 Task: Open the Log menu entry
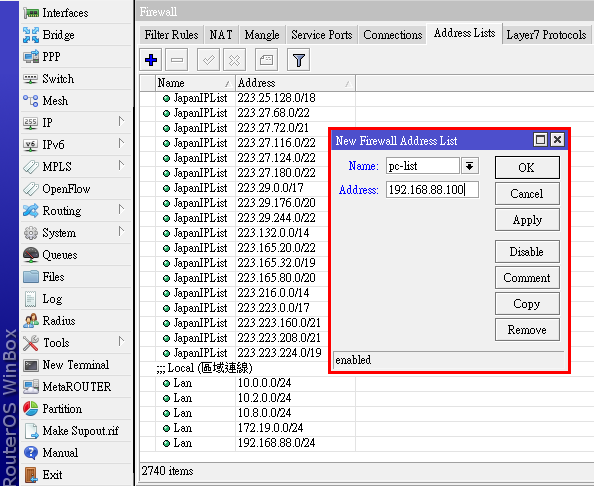(x=76, y=298)
